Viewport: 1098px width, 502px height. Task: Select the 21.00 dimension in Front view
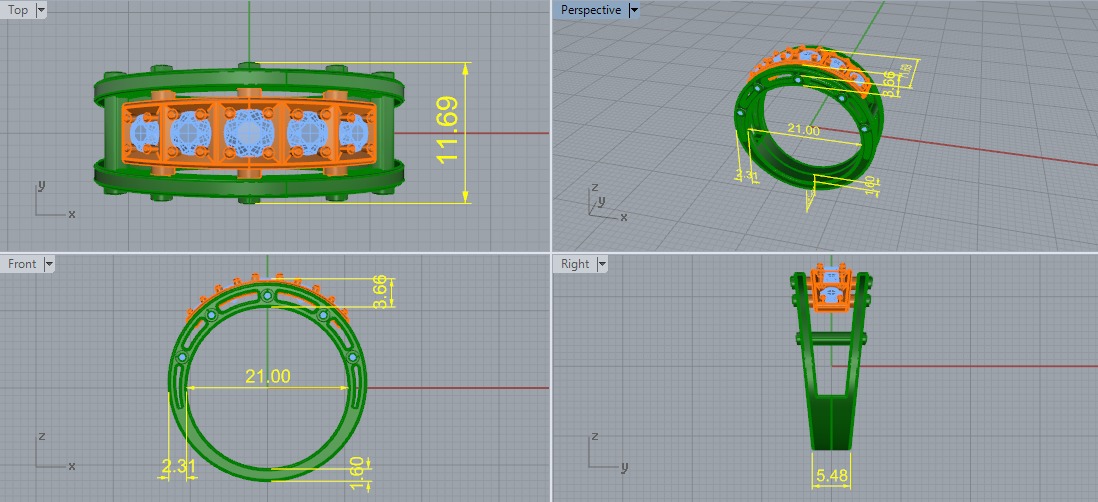coord(267,377)
